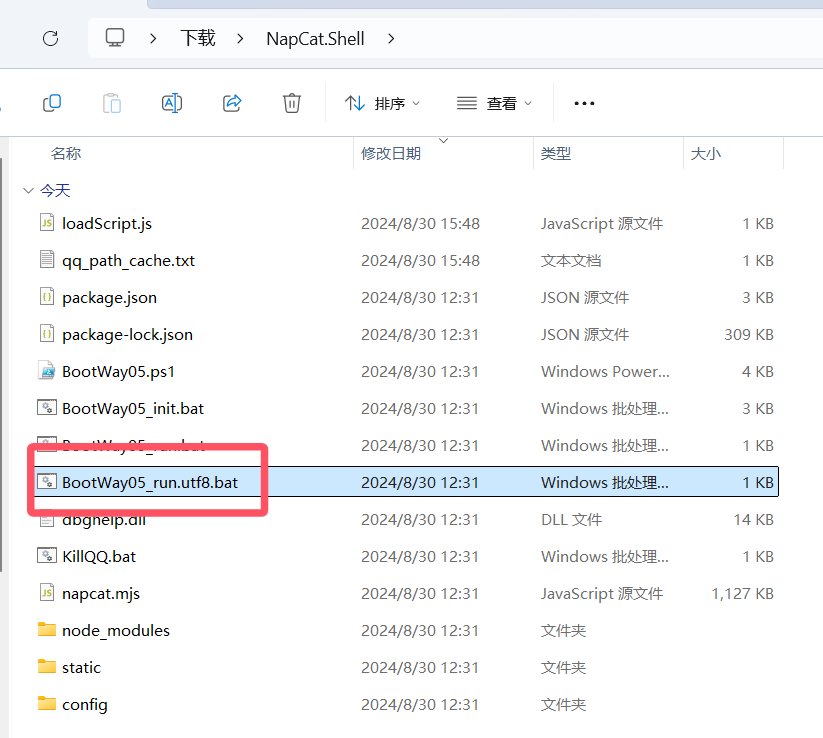Open the three-dots more options menu
This screenshot has height=738, width=823.
pos(584,103)
